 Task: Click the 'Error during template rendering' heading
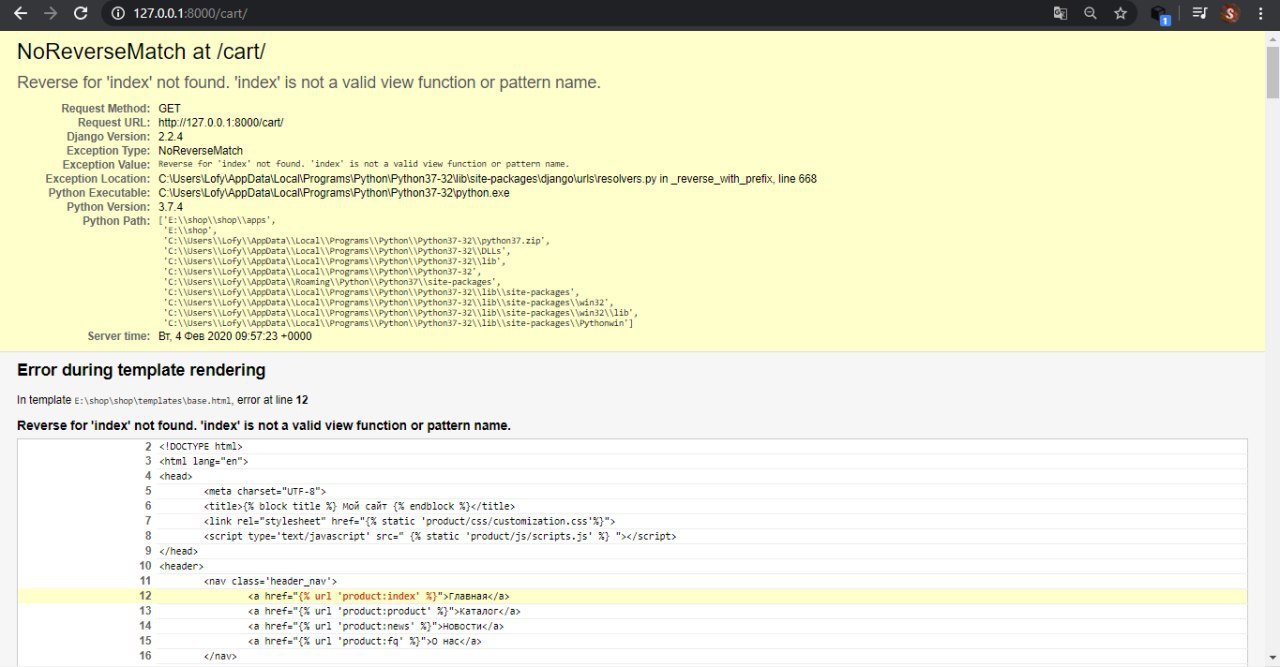coord(141,370)
